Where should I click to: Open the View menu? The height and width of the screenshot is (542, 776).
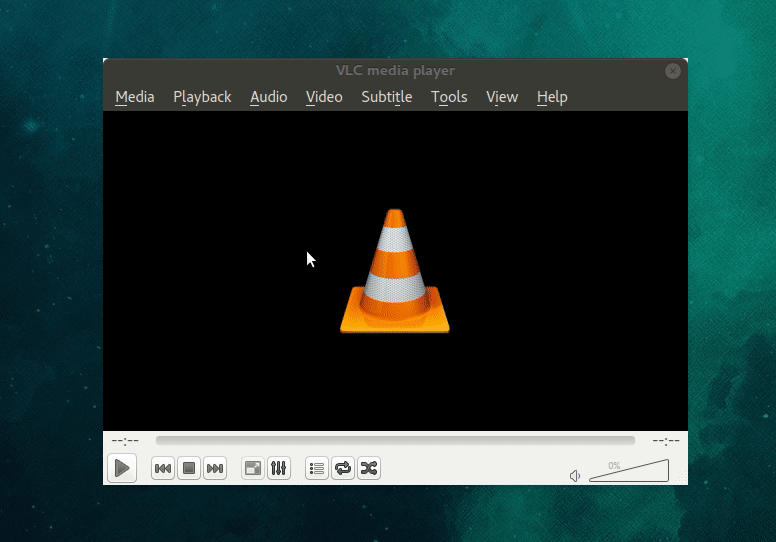pos(502,97)
